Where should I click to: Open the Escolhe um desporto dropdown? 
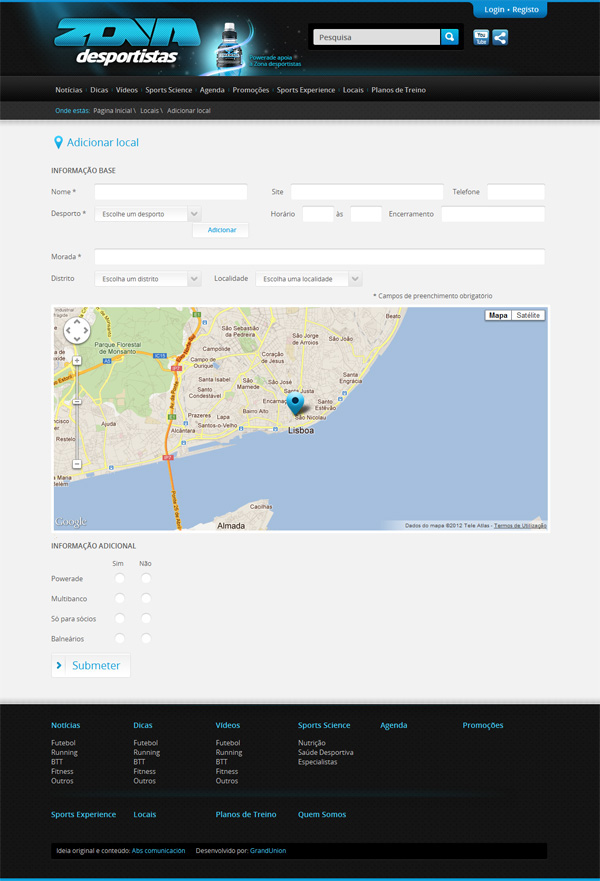(x=148, y=214)
